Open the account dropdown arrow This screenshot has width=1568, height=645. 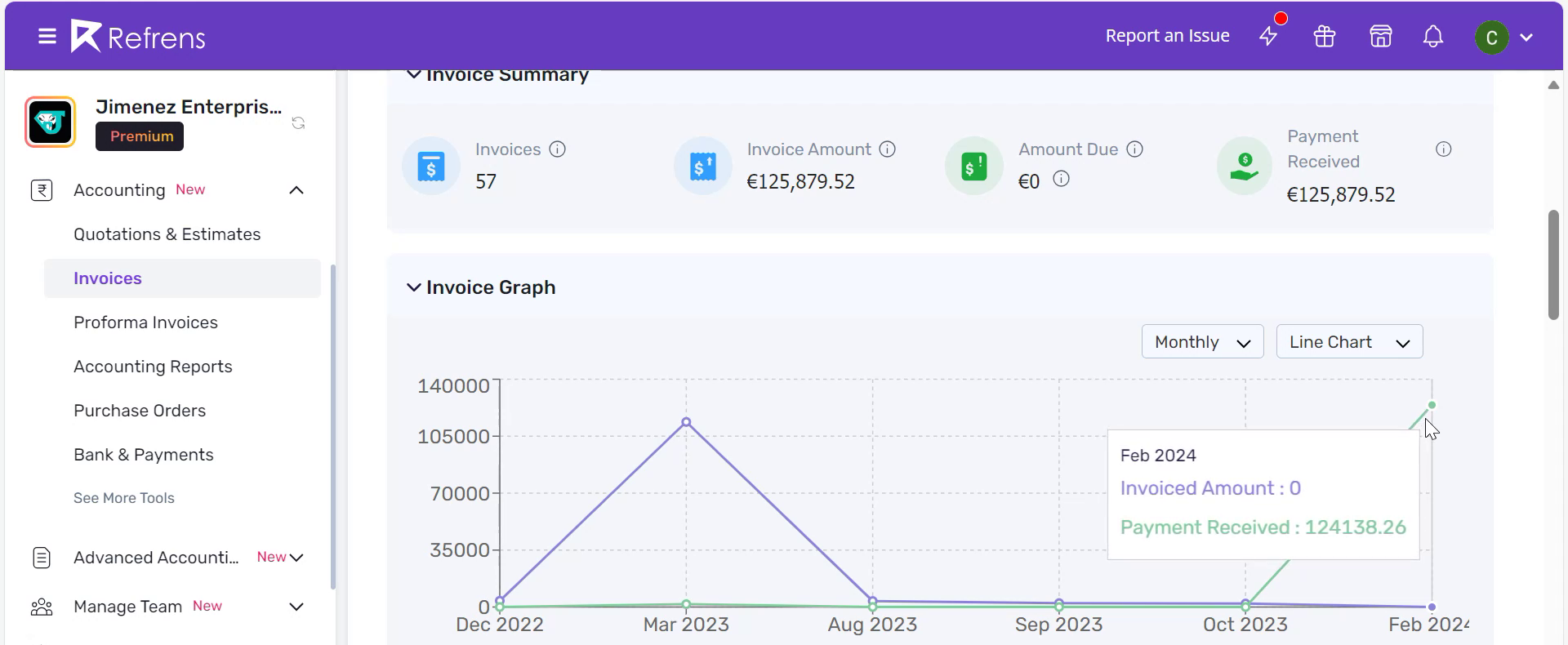pyautogui.click(x=1526, y=38)
